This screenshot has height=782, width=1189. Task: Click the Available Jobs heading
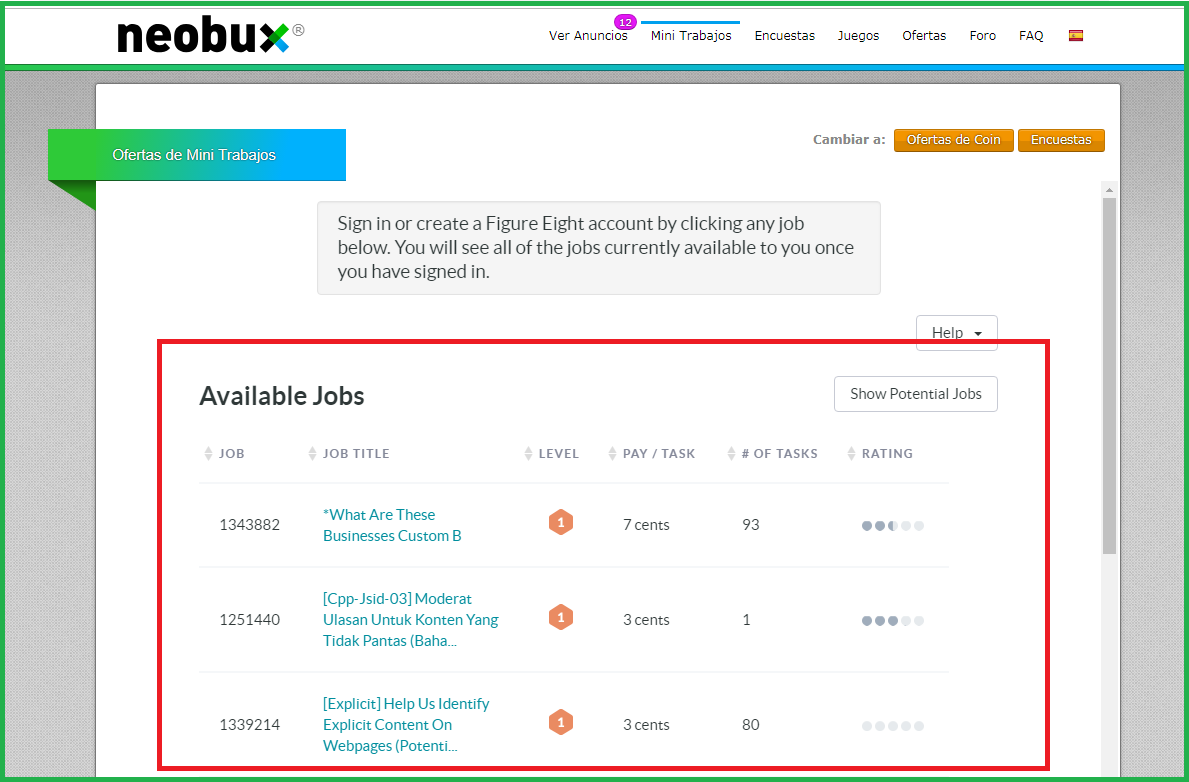[281, 396]
